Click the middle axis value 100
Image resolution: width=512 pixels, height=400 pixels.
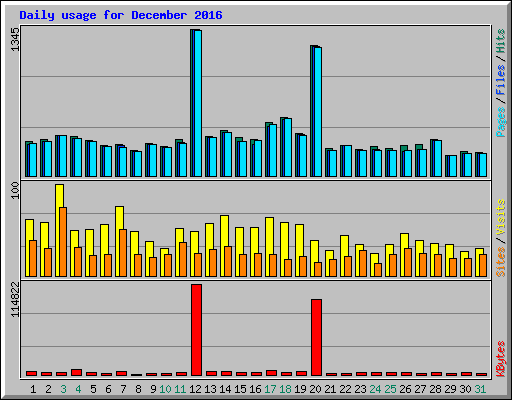click(15, 190)
